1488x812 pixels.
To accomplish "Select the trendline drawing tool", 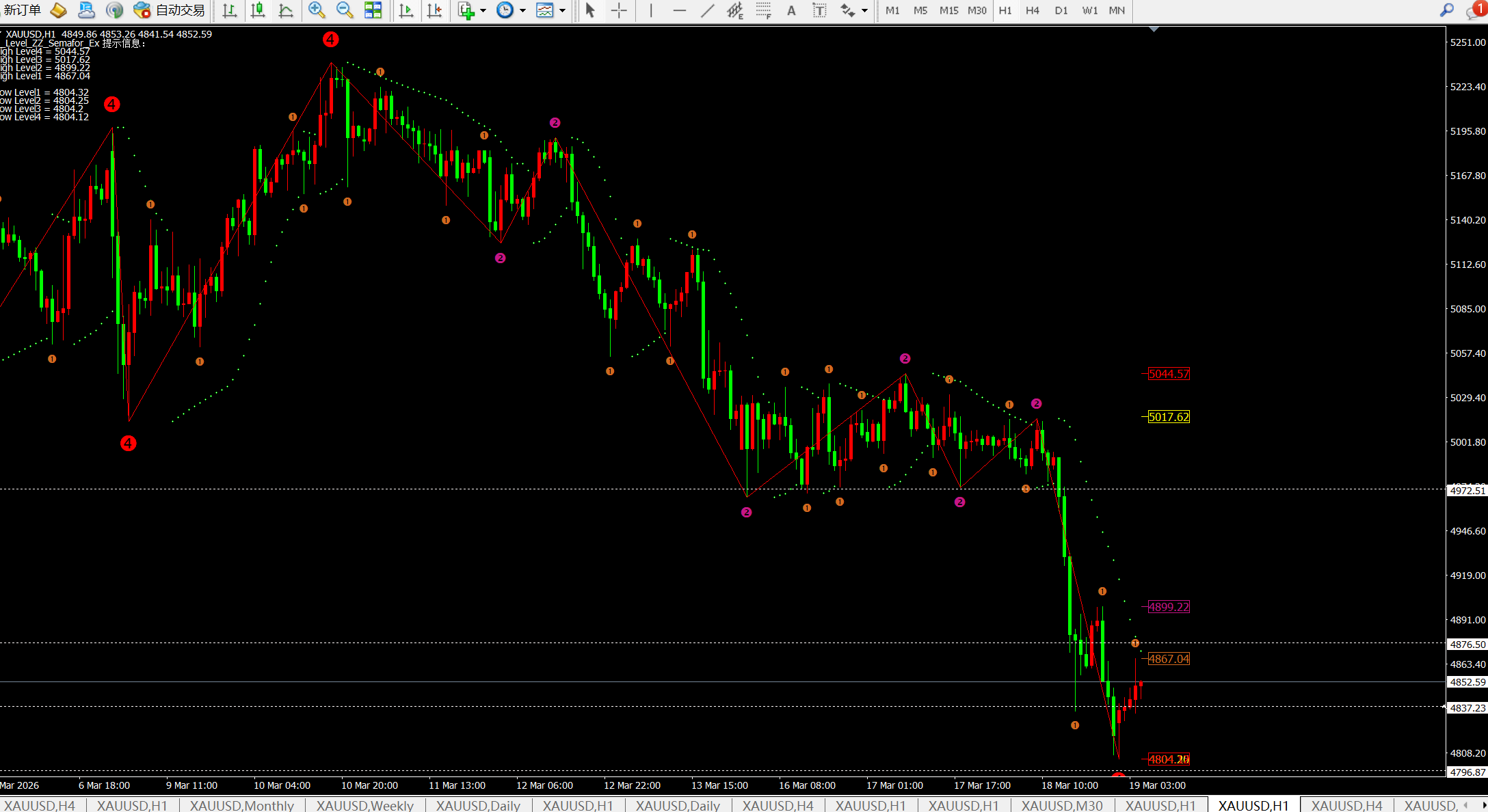I will (x=708, y=10).
